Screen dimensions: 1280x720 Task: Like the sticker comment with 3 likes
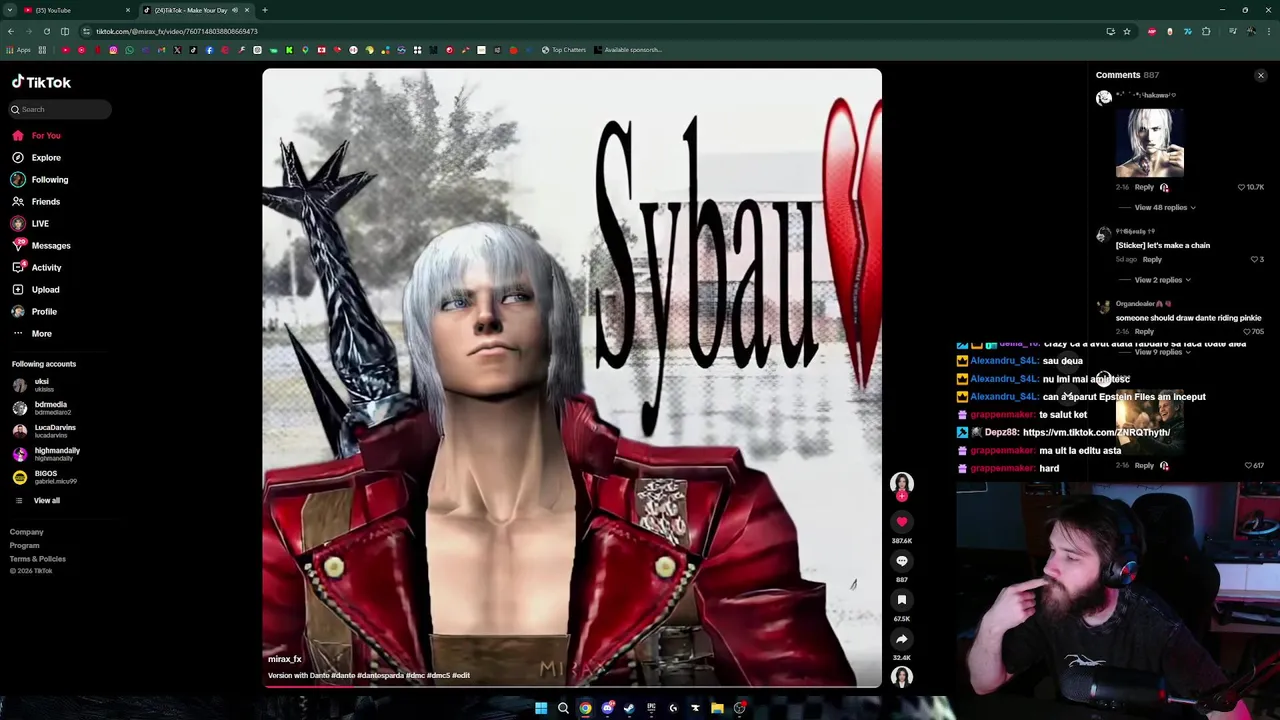pyautogui.click(x=1257, y=260)
